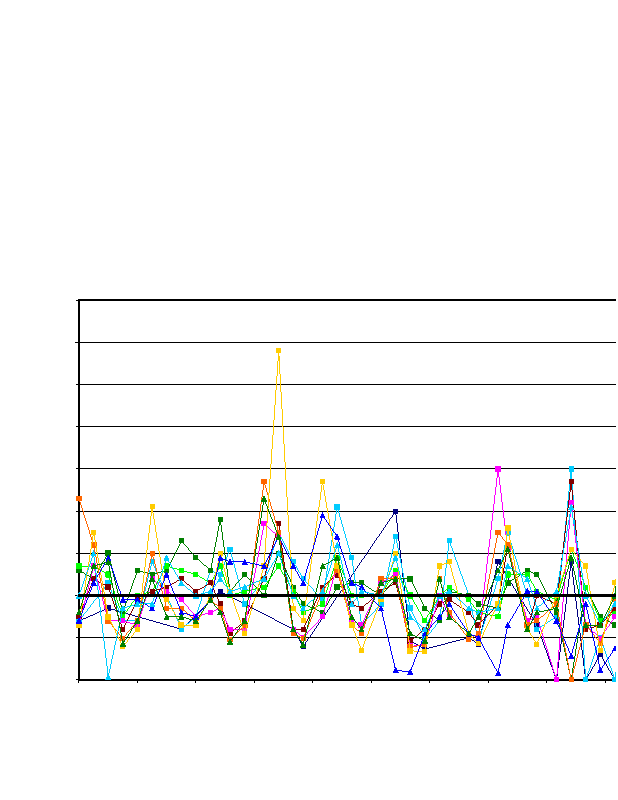618x800 pixels.
Task: Click the top border of the plot area
Action: (x=340, y=300)
